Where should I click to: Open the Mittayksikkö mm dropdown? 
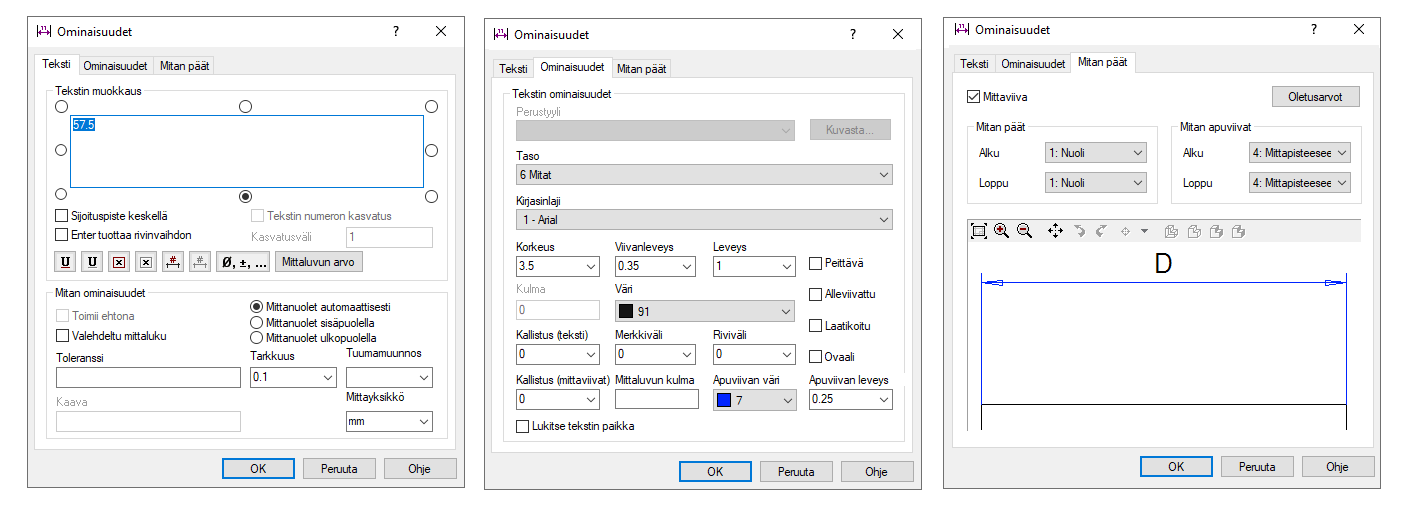(389, 421)
